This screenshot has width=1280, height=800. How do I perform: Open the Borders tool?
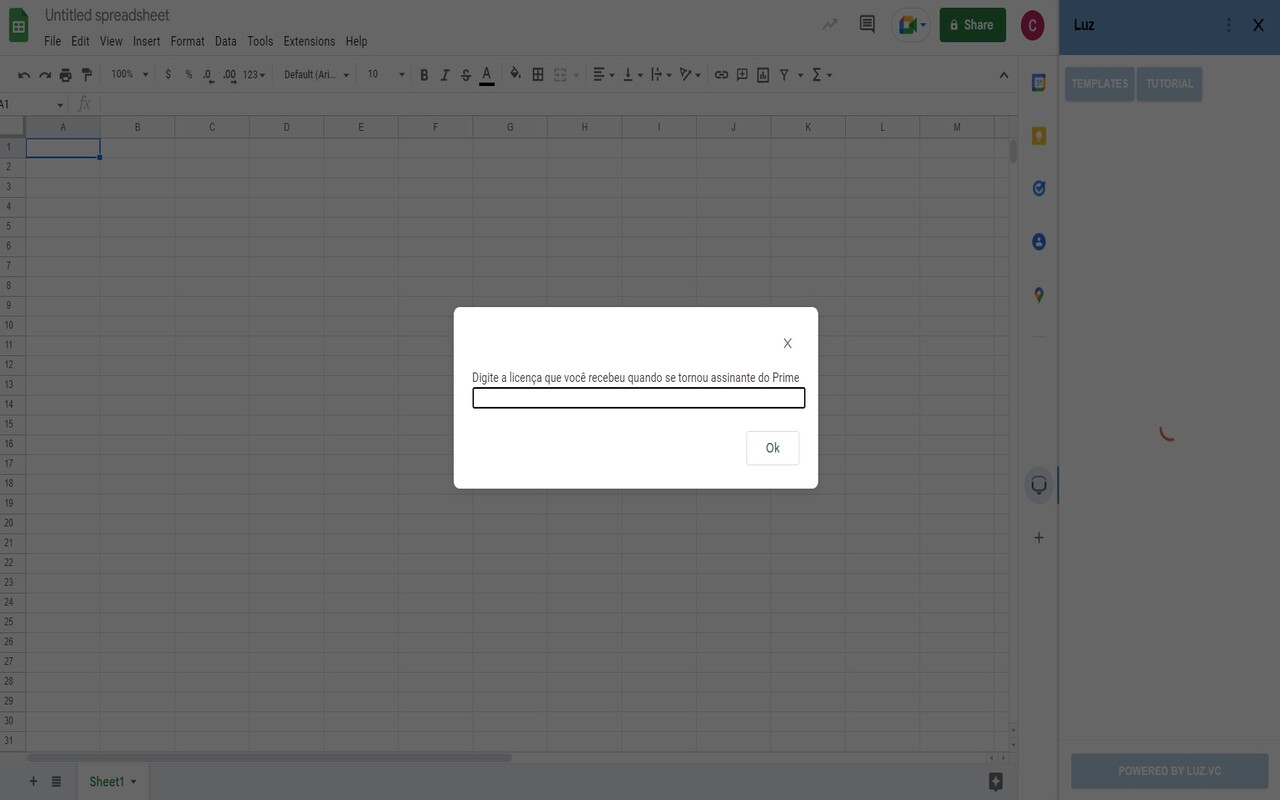click(538, 75)
